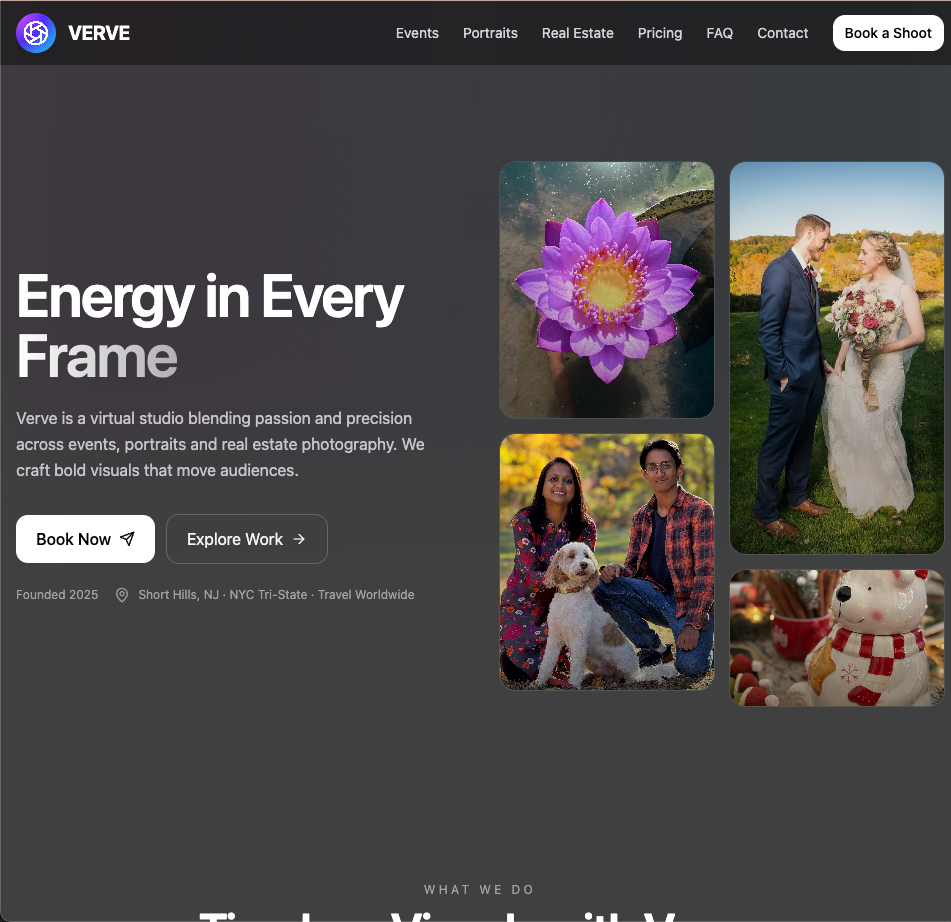951x922 pixels.
Task: Click the Explore Work button
Action: (x=247, y=539)
